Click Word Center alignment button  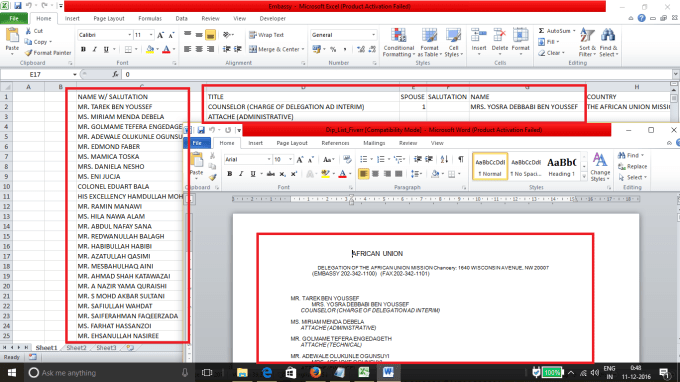click(375, 174)
